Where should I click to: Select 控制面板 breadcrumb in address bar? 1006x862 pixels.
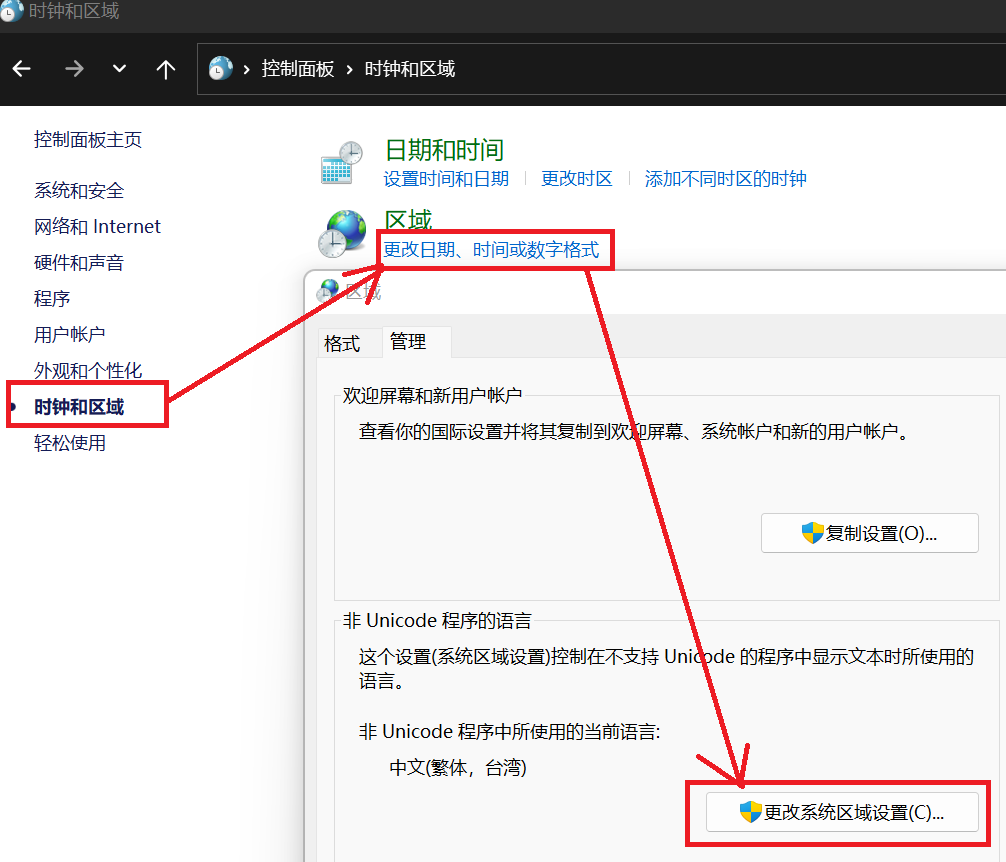click(x=298, y=69)
